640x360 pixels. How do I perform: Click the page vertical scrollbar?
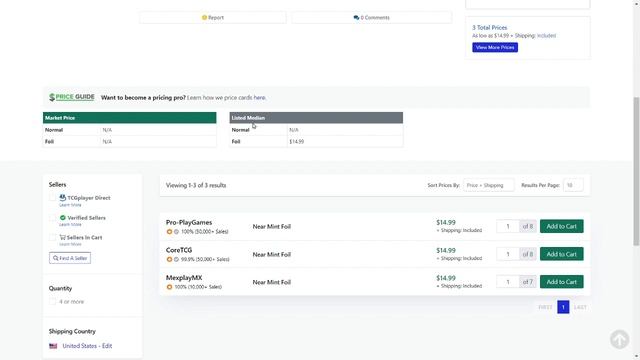[636, 171]
